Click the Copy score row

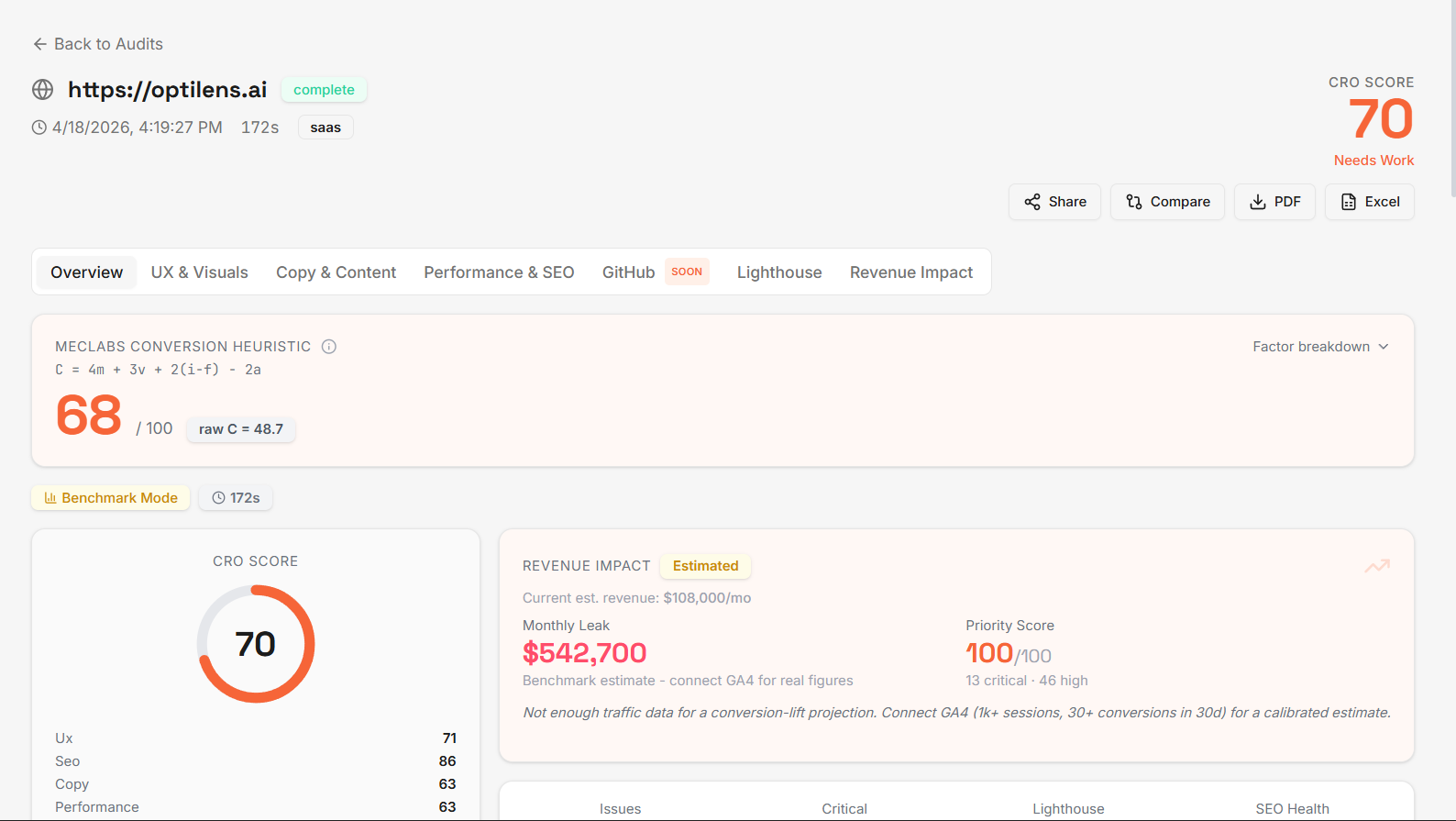[x=256, y=784]
